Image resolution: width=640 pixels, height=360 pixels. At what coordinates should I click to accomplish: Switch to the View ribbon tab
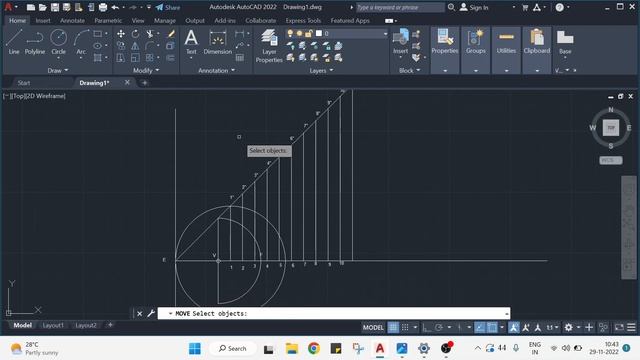click(x=138, y=20)
